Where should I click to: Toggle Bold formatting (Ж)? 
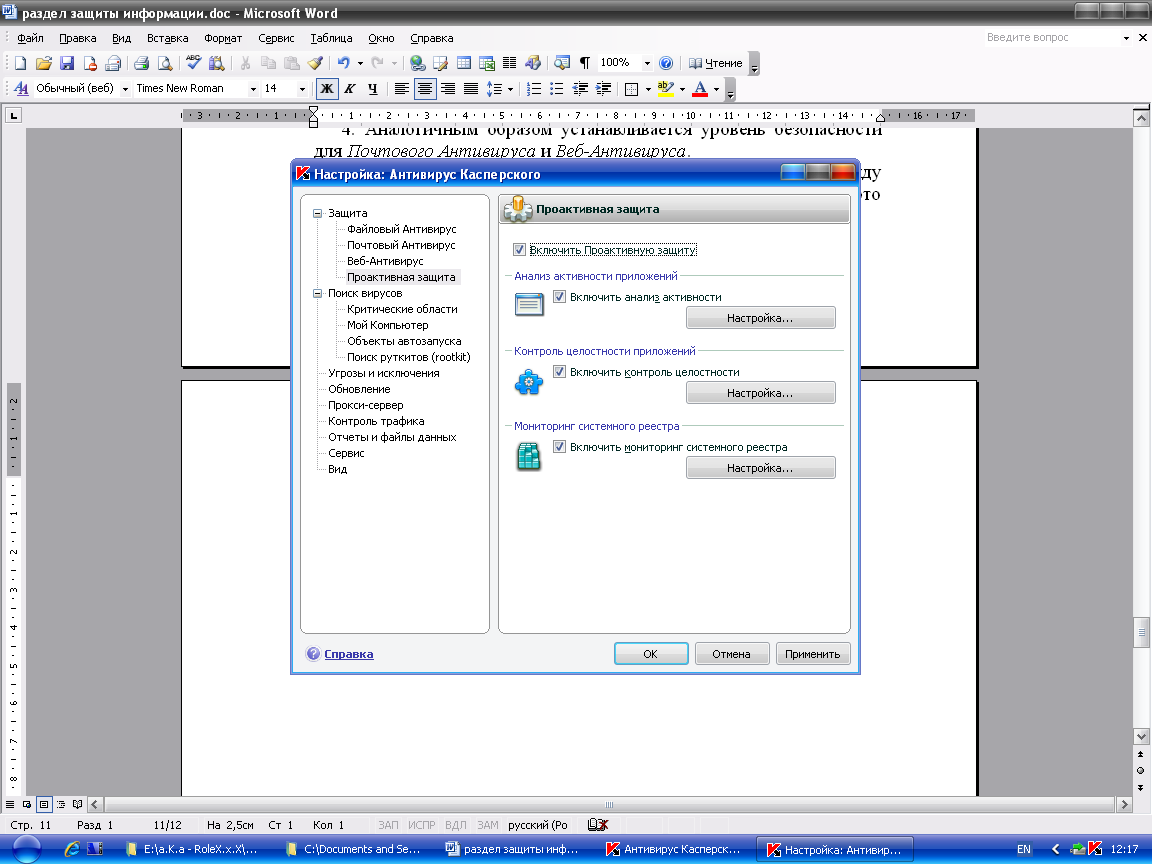pos(327,89)
